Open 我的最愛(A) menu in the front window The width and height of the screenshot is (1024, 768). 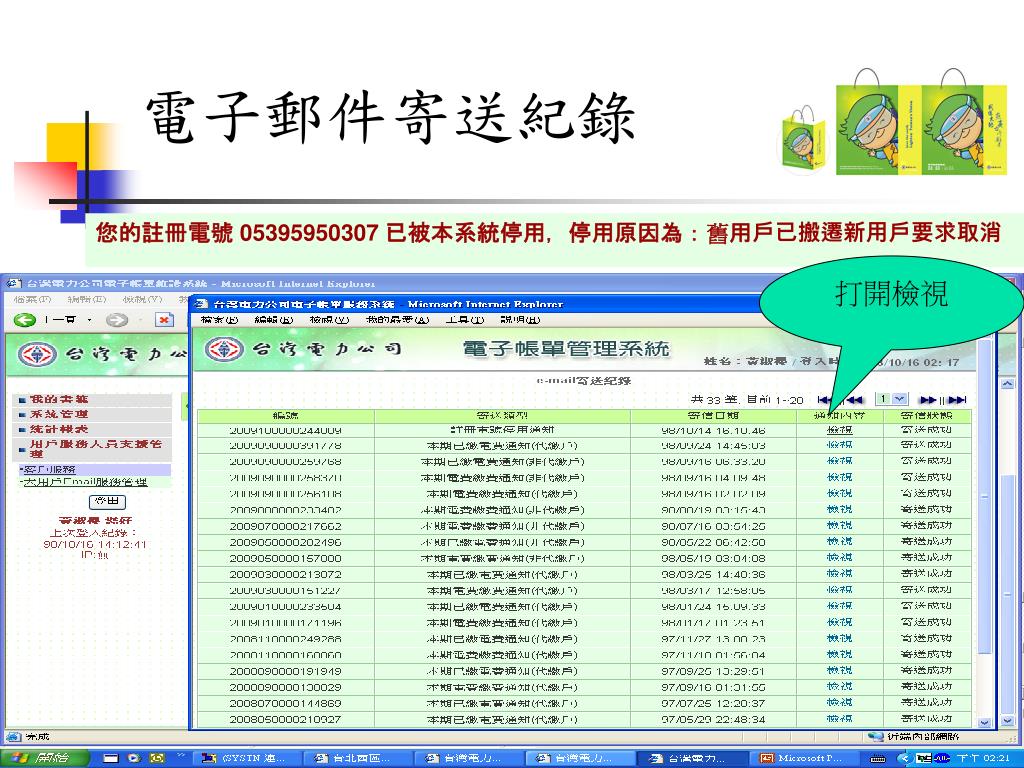(x=398, y=320)
